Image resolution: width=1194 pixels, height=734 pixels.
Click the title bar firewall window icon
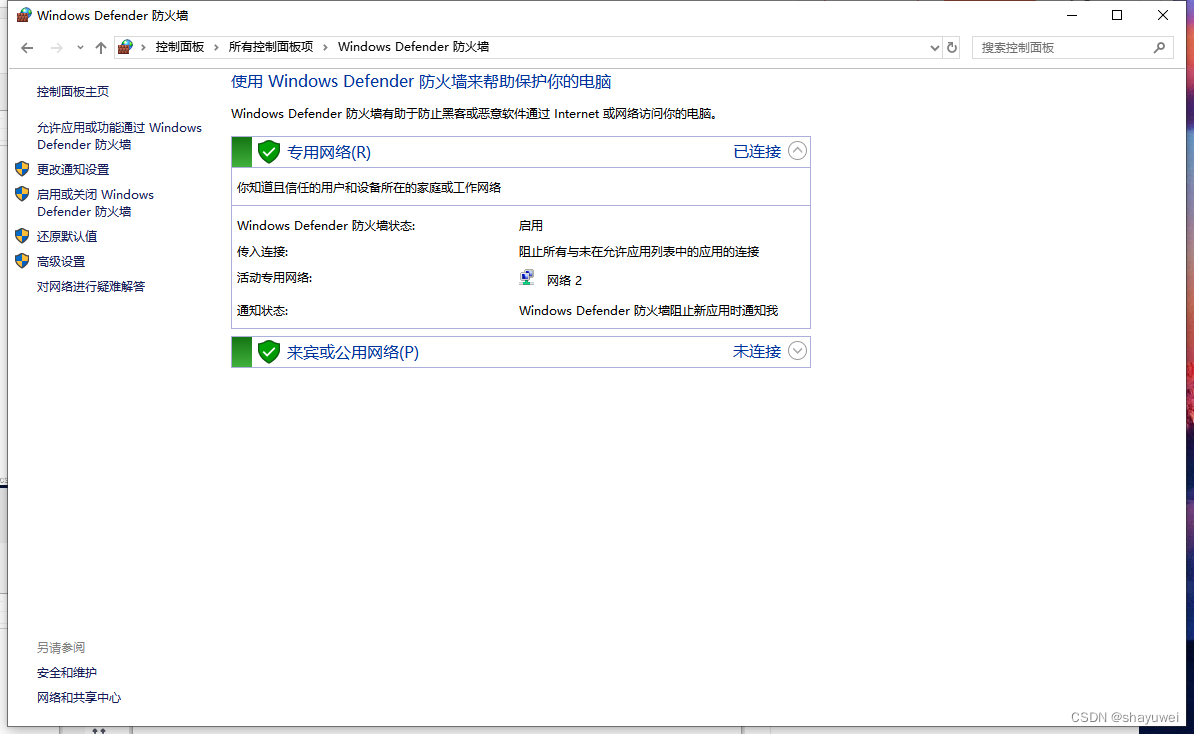(24, 15)
